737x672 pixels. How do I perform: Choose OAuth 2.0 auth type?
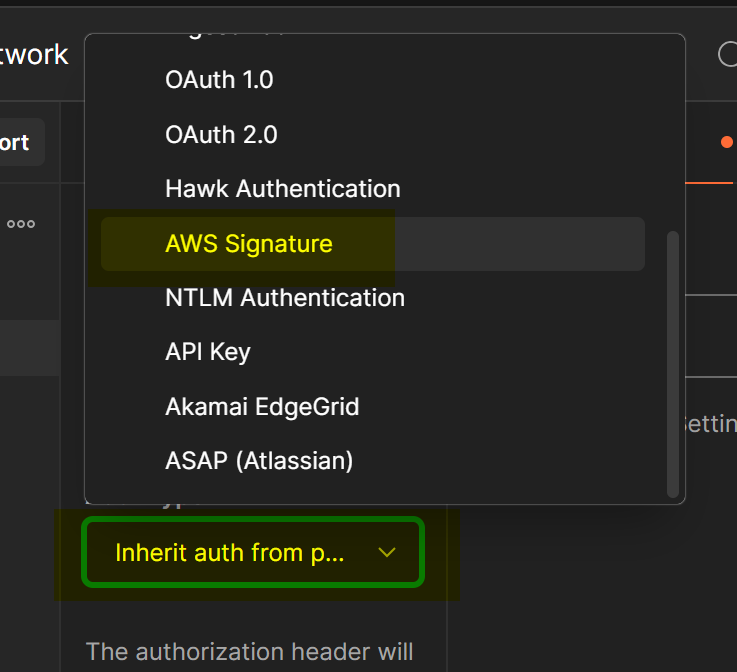tap(221, 134)
